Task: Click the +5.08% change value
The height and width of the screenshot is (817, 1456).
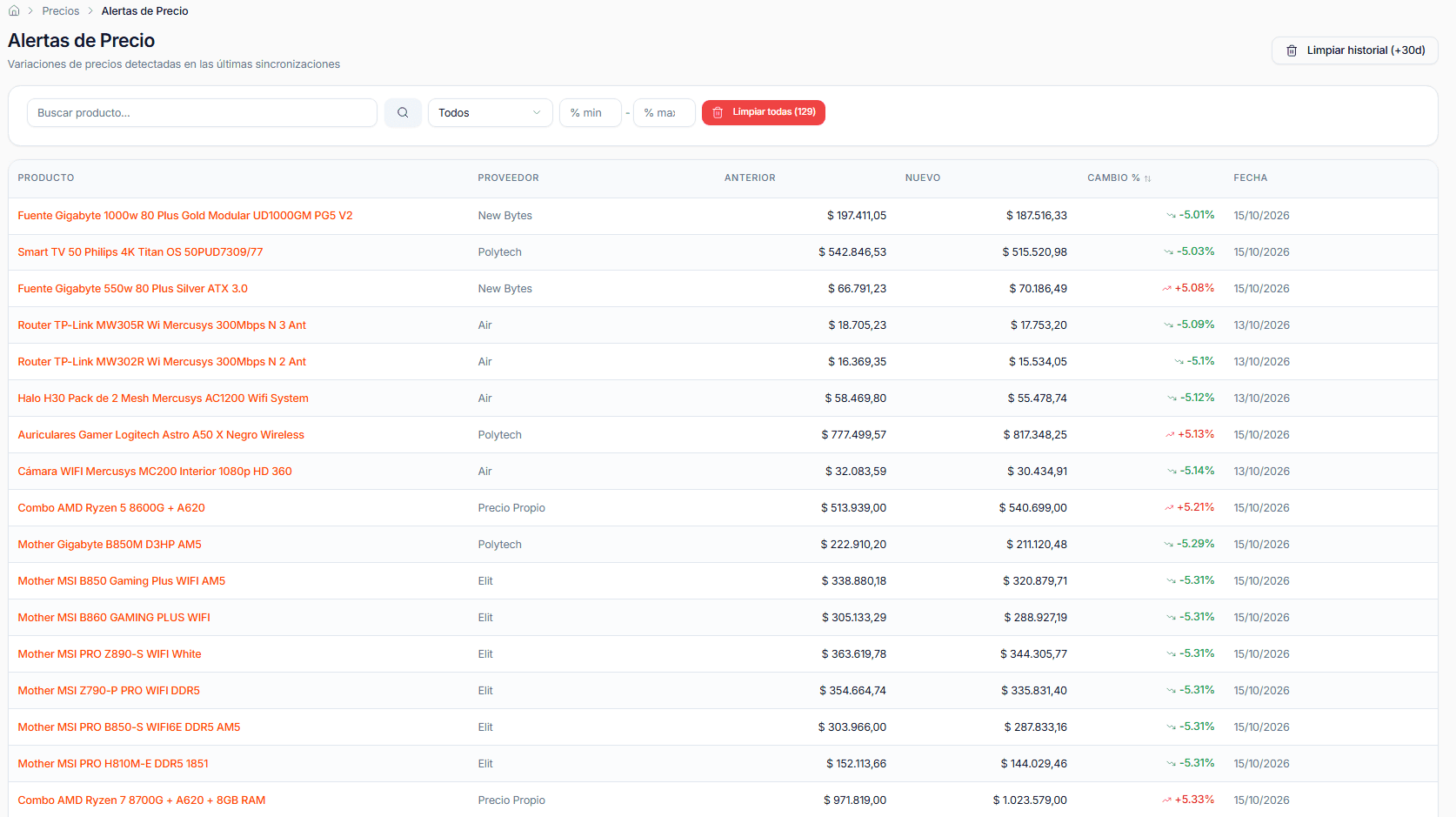Action: (1194, 288)
